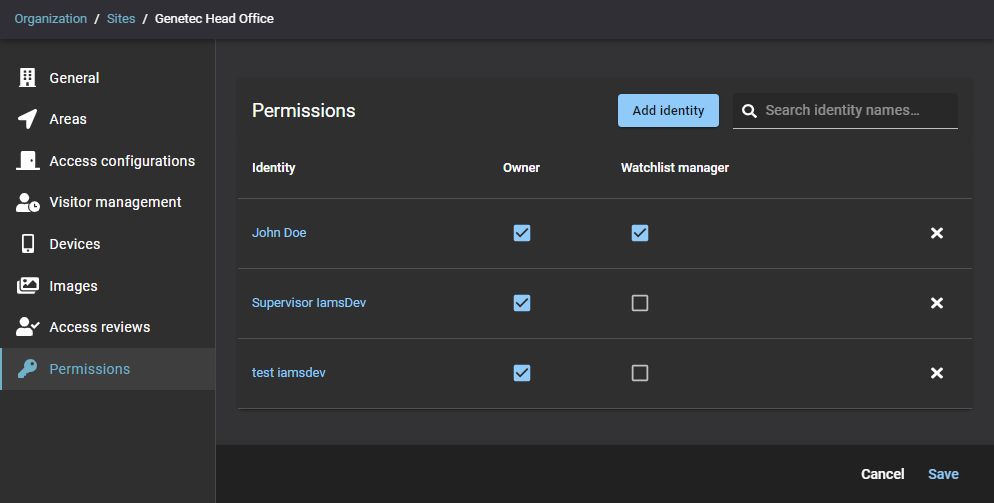
Task: Click the Access reviews person-check icon
Action: click(28, 327)
